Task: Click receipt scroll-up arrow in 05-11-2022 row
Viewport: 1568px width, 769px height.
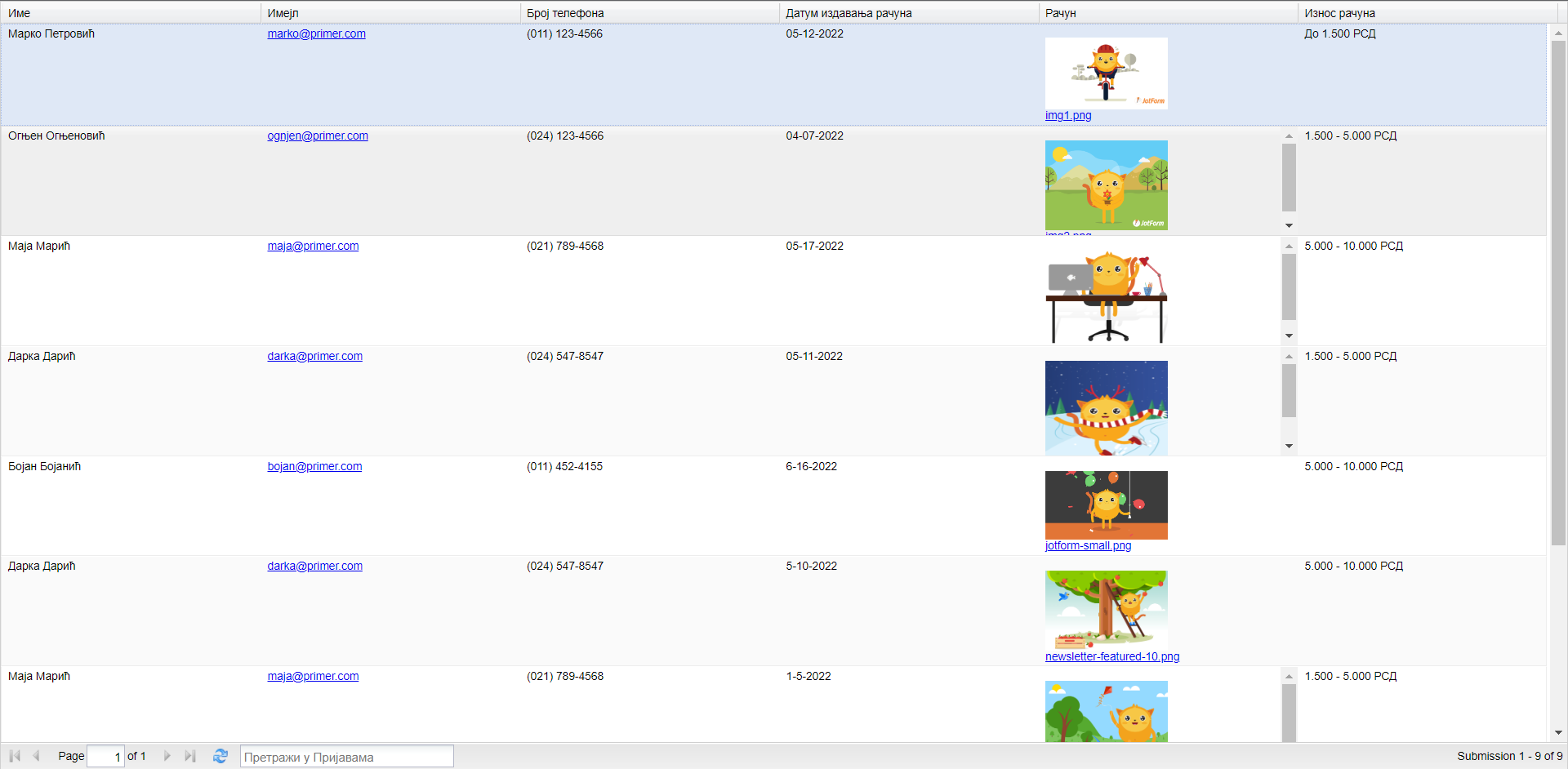Action: point(1289,357)
